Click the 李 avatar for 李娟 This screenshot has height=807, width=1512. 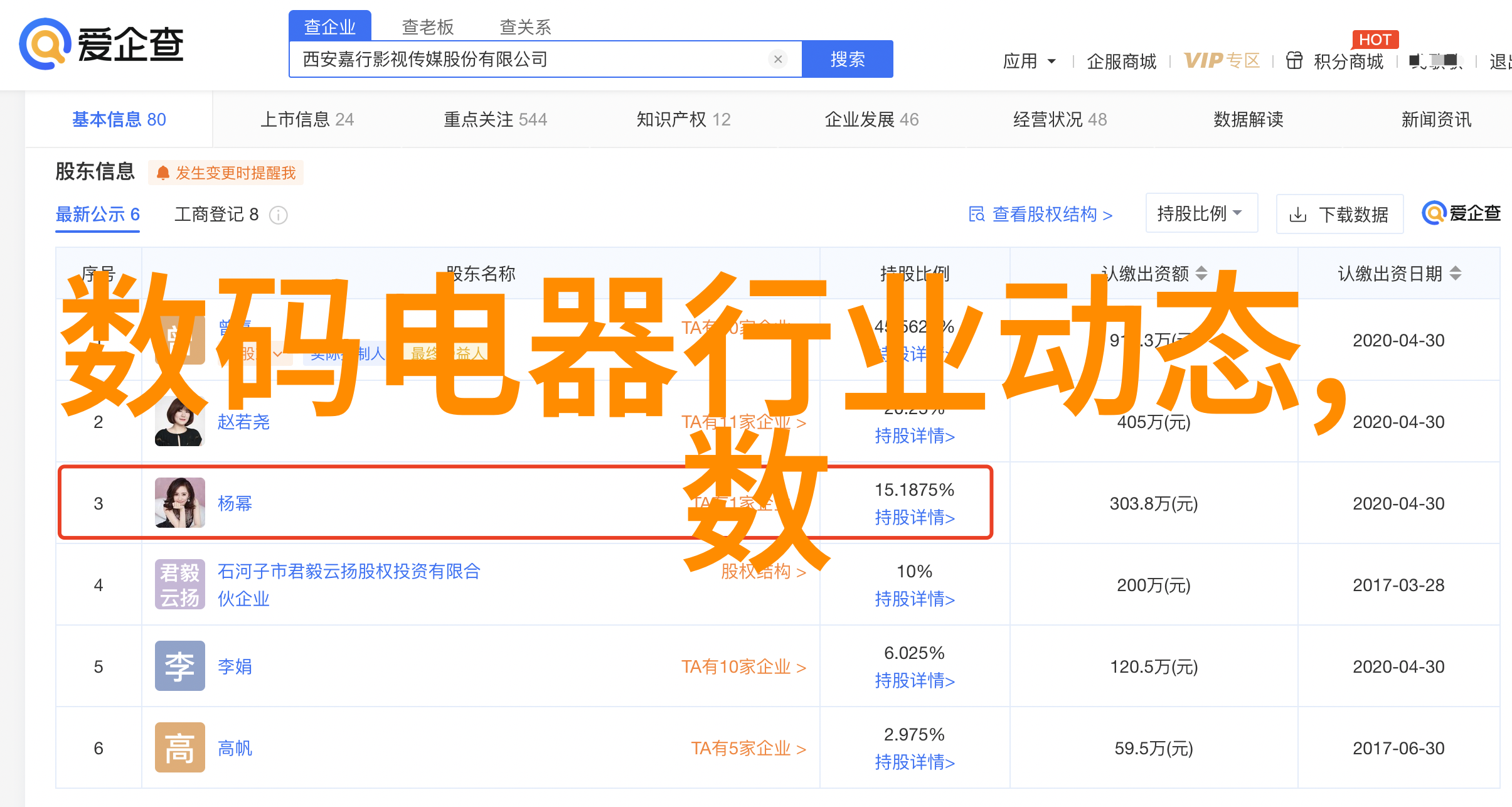180,666
